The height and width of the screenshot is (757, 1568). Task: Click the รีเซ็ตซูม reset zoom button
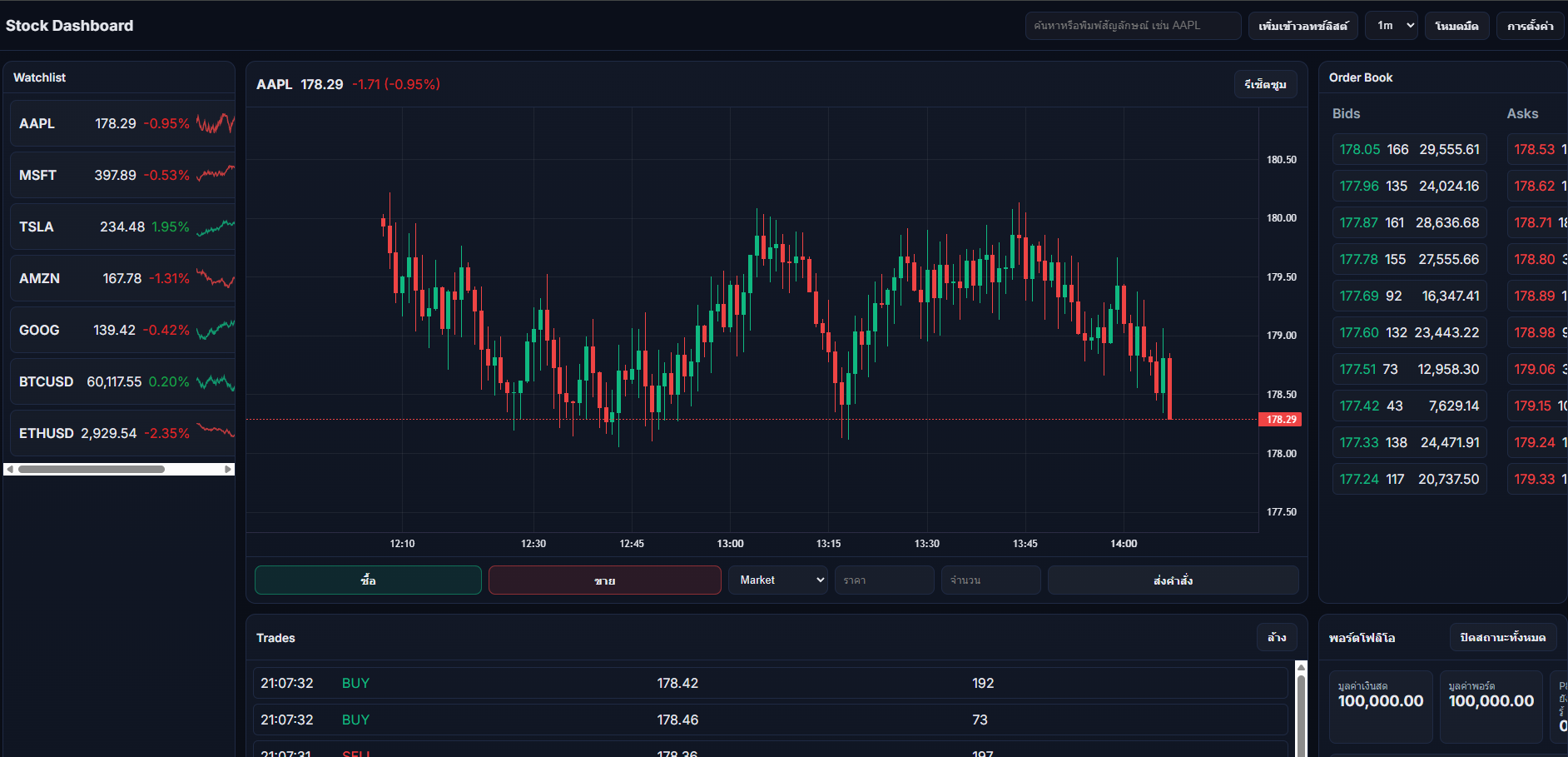1264,85
